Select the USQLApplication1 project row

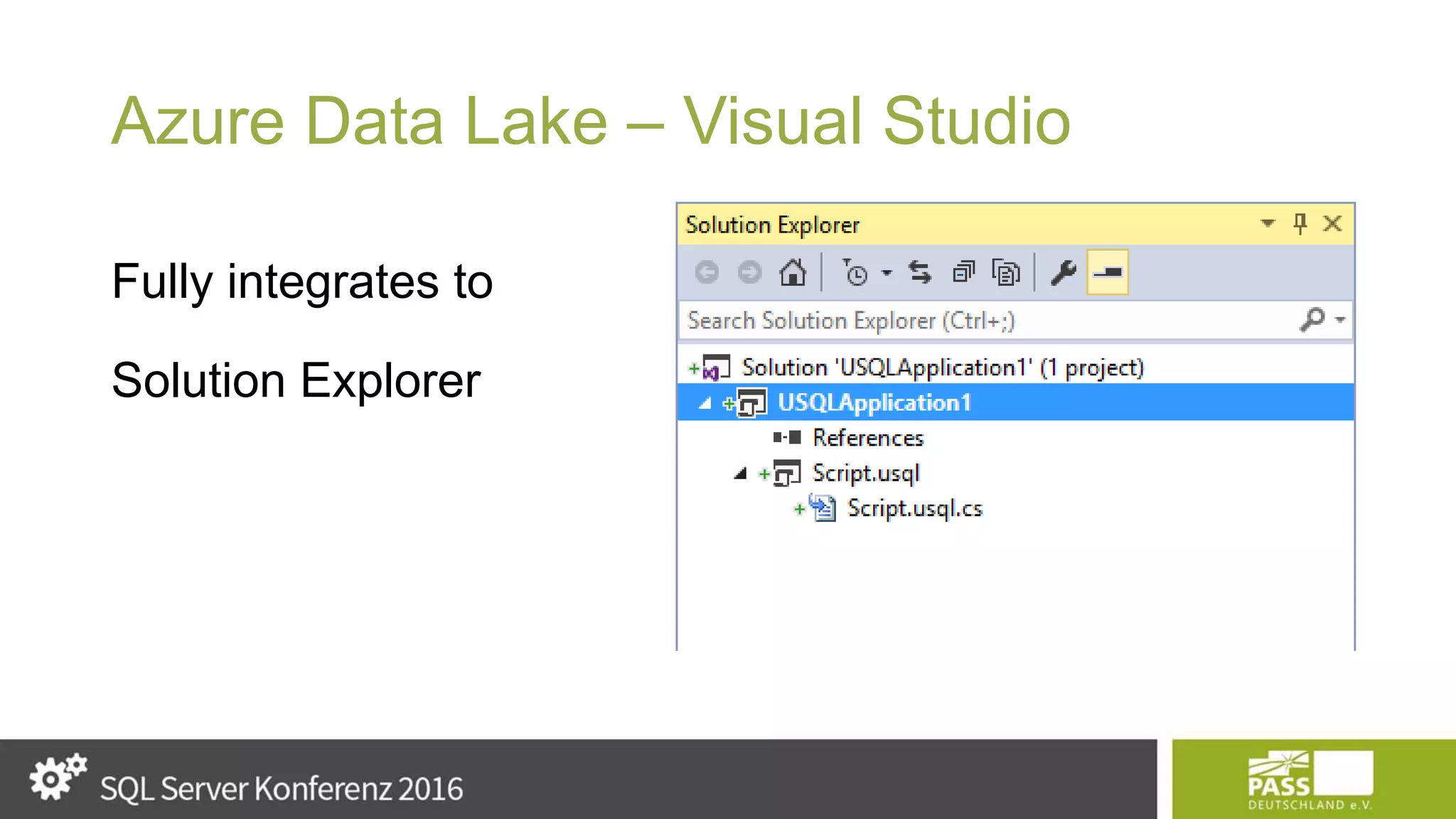[1016, 402]
